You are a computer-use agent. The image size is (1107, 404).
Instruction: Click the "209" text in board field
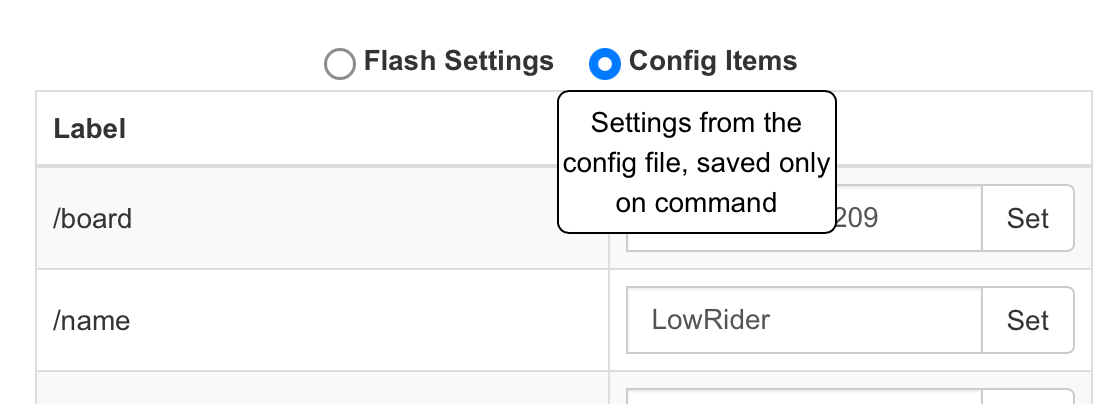(x=857, y=218)
